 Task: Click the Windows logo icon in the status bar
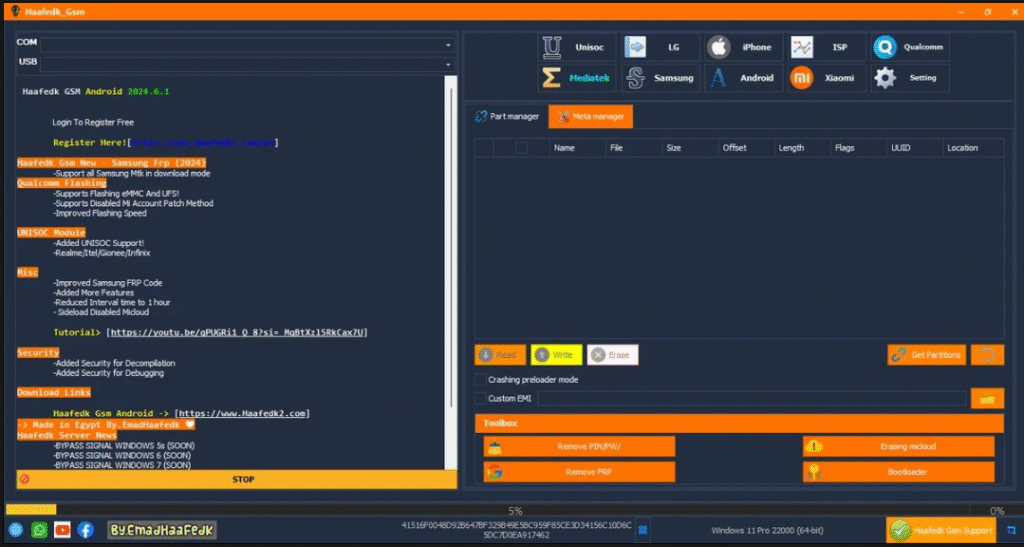pos(643,530)
